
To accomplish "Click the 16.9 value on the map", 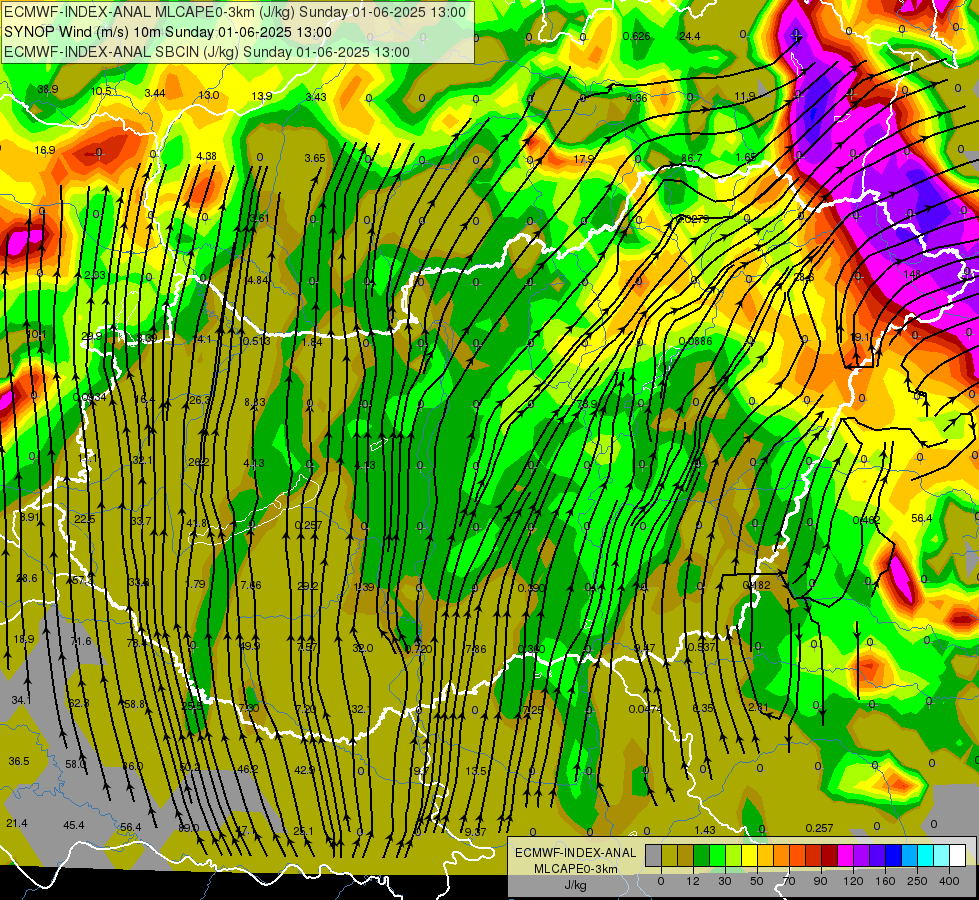I will click(45, 150).
